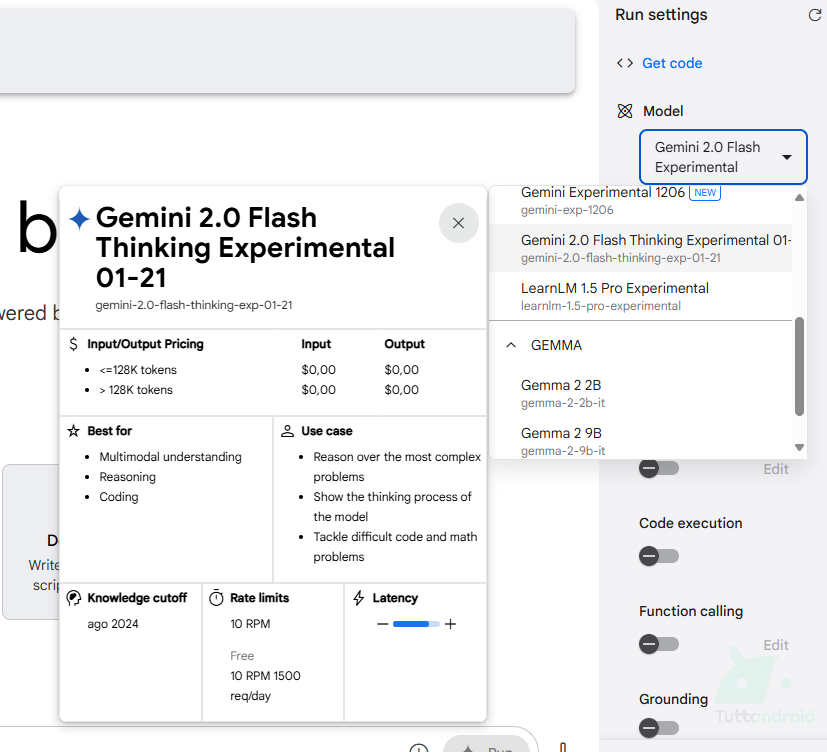The image size is (827, 752).
Task: Click the latency level bar
Action: pos(416,624)
